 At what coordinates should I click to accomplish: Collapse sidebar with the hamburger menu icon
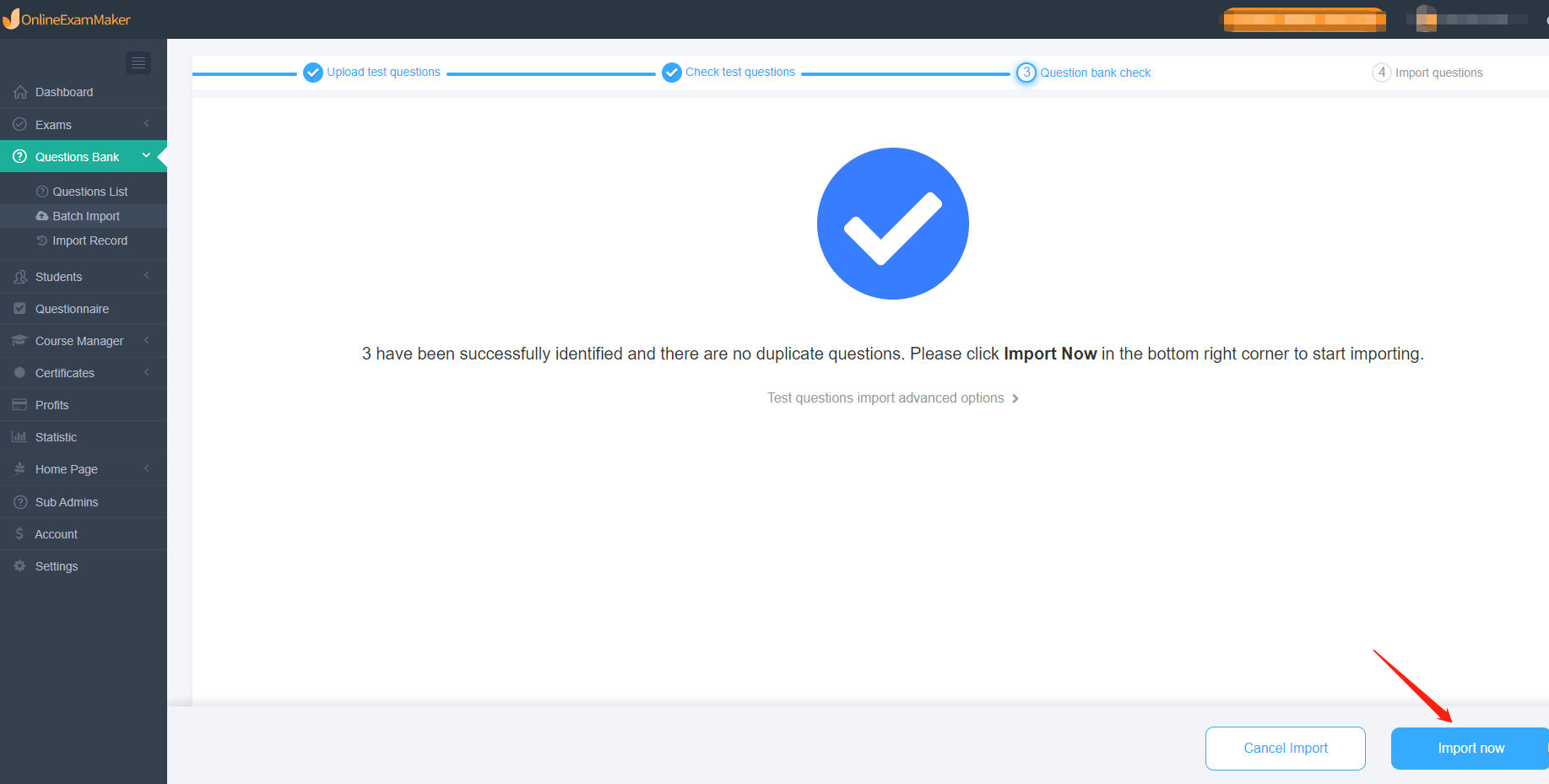[138, 62]
